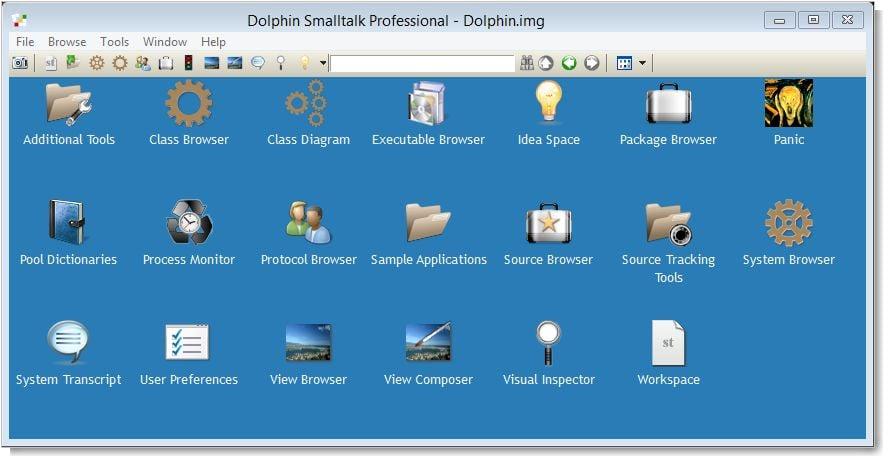
Task: Open the Visual Inspector magnifier icon
Action: pos(548,342)
